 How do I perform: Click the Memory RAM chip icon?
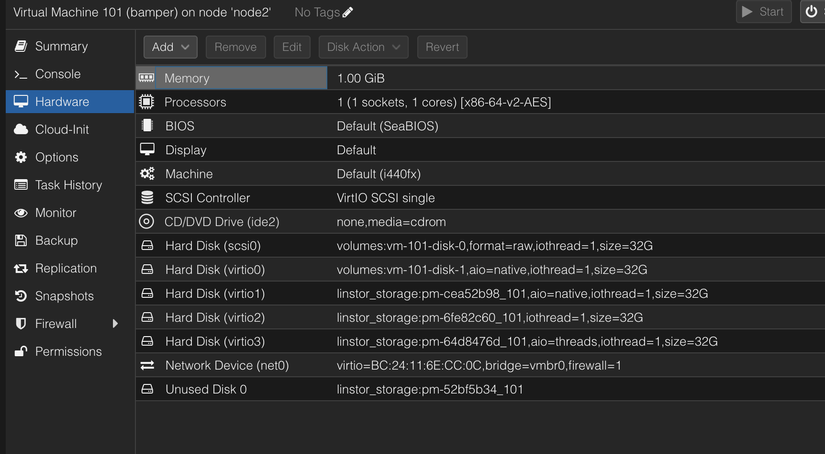[146, 78]
